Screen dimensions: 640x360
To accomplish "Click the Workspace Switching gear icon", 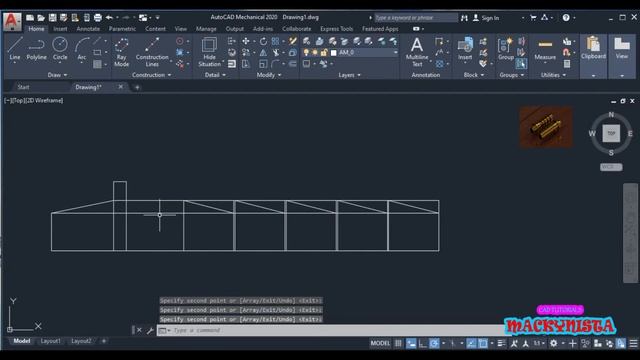I will click(553, 343).
